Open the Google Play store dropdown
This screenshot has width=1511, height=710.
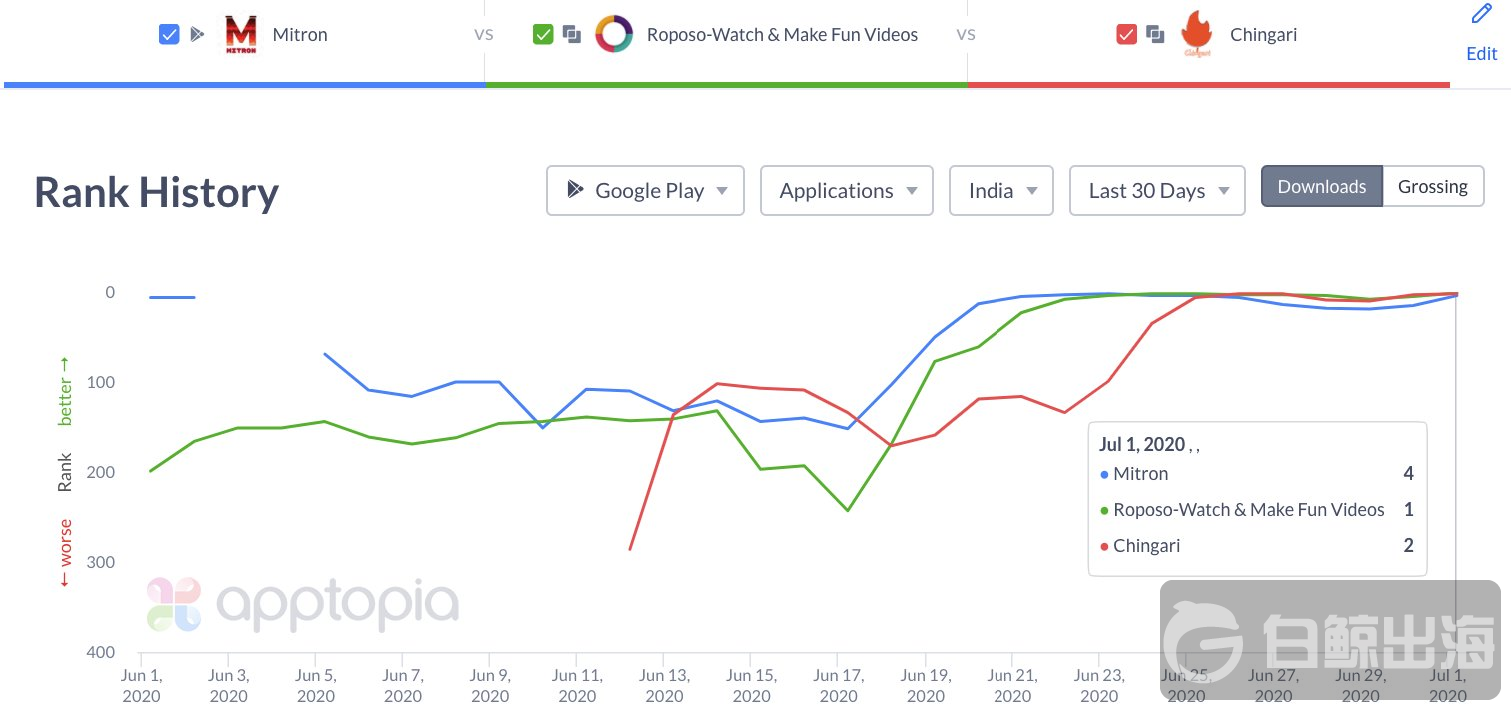tap(645, 191)
